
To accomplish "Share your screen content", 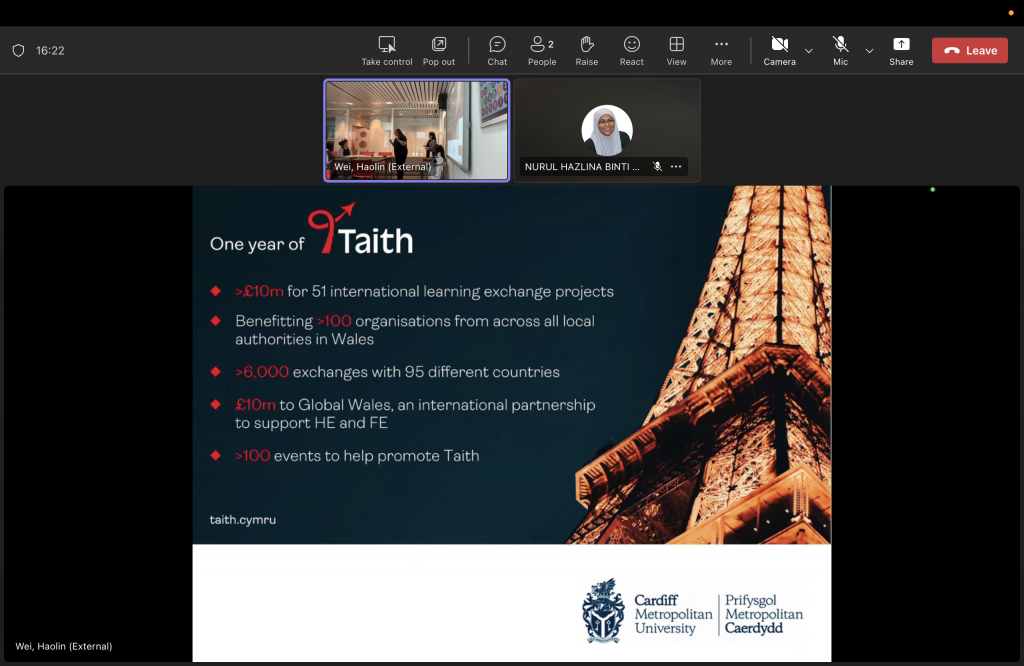I will click(x=901, y=51).
